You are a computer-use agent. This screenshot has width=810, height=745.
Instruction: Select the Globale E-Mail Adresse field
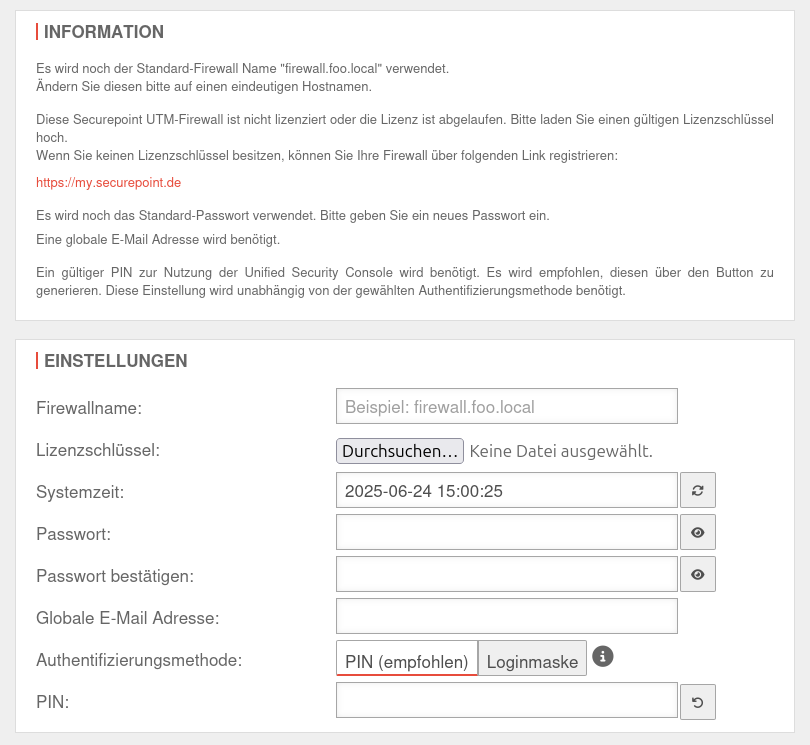pyautogui.click(x=507, y=616)
